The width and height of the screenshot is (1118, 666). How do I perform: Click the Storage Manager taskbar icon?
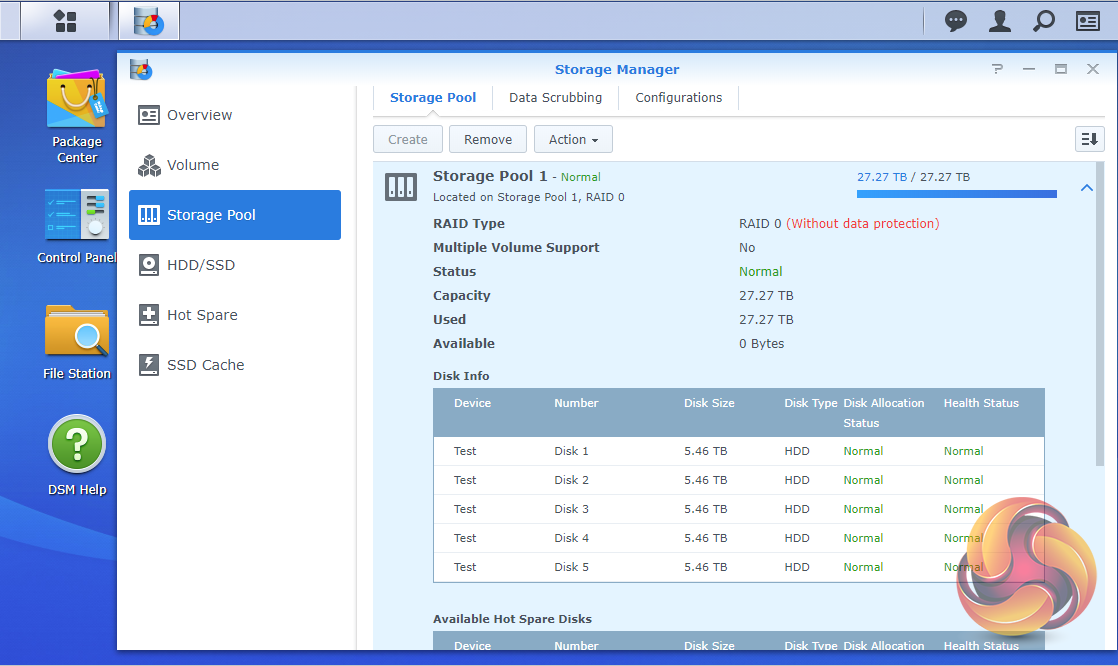click(149, 20)
